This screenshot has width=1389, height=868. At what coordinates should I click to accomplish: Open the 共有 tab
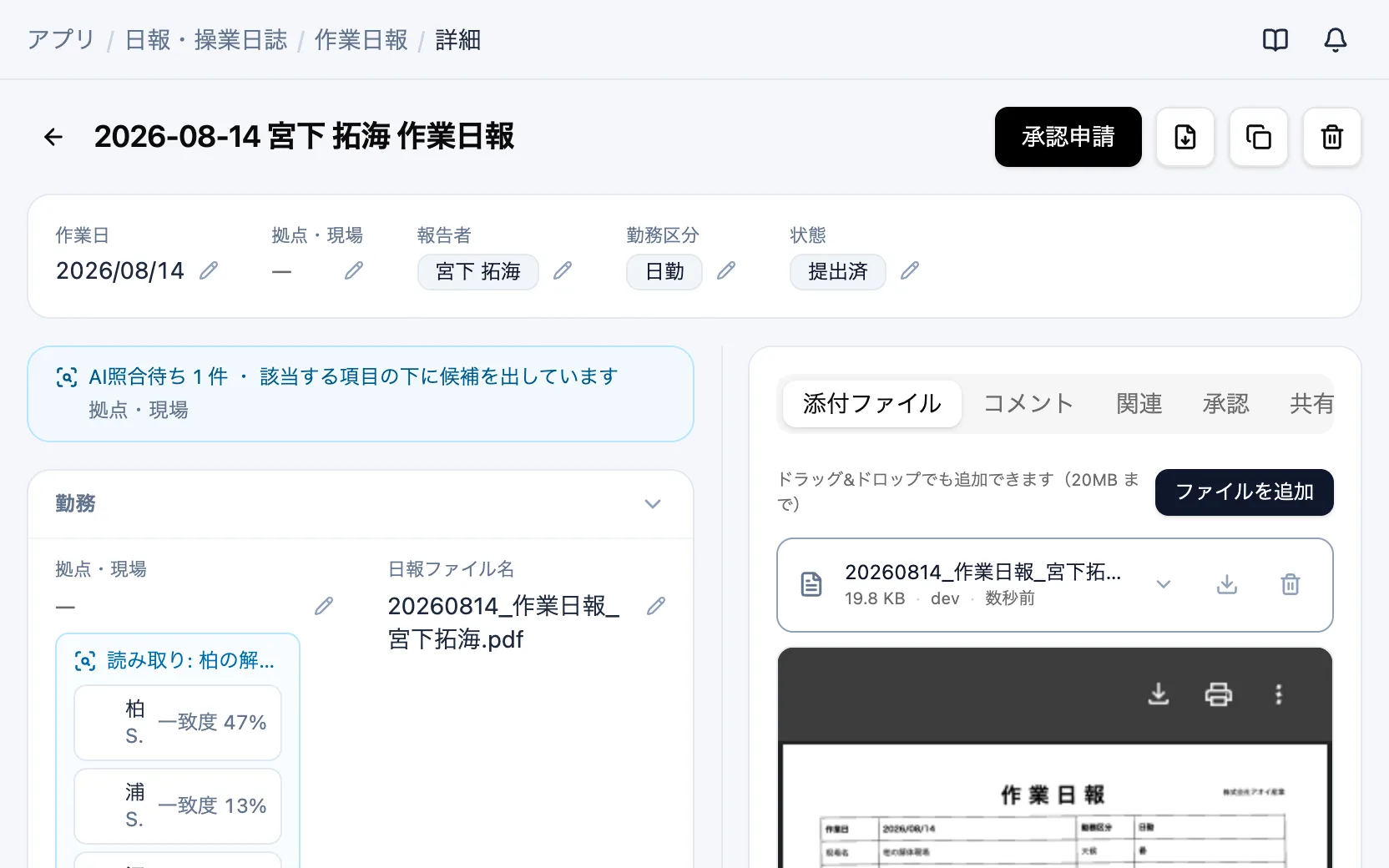(1311, 404)
